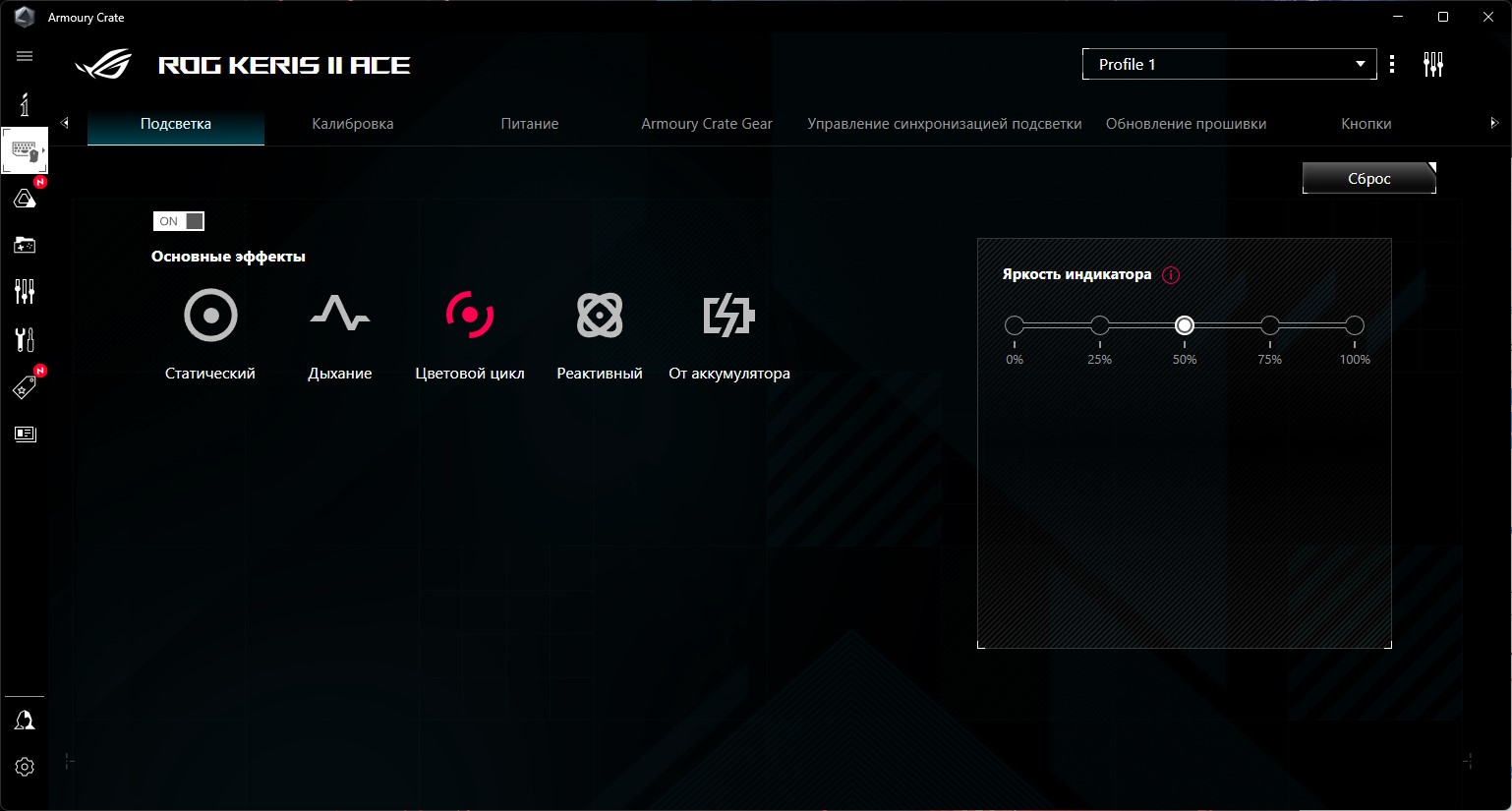Open the Profile 1 dropdown
The width and height of the screenshot is (1512, 811).
1230,64
